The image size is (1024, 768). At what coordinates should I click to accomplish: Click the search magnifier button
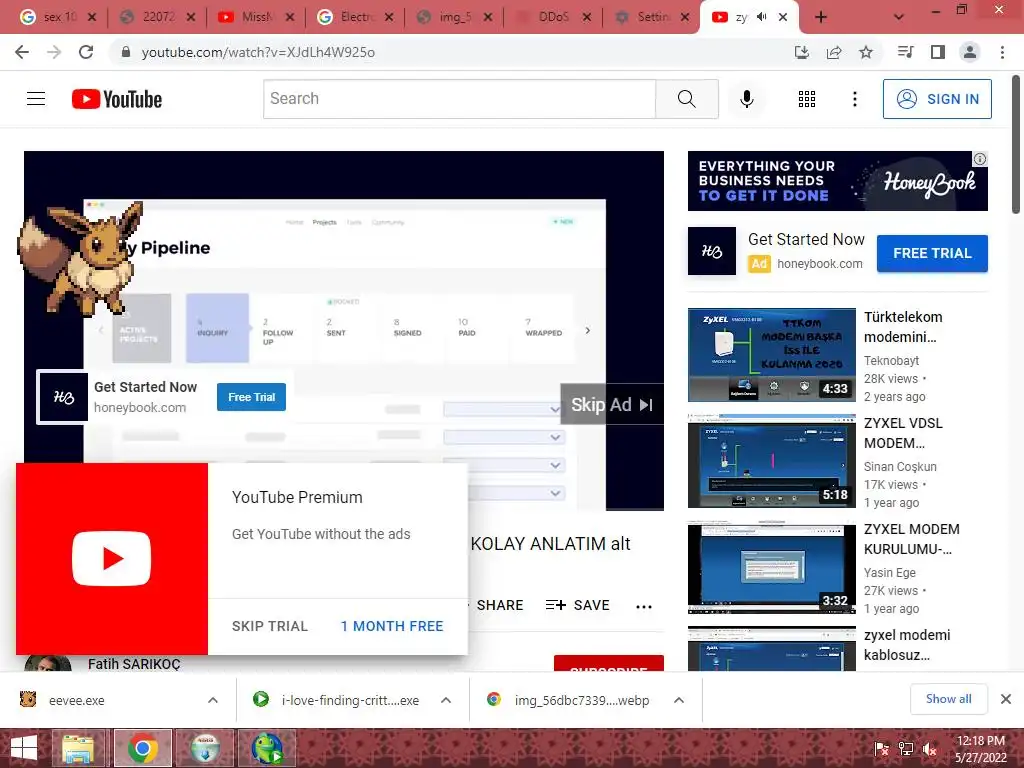(686, 99)
